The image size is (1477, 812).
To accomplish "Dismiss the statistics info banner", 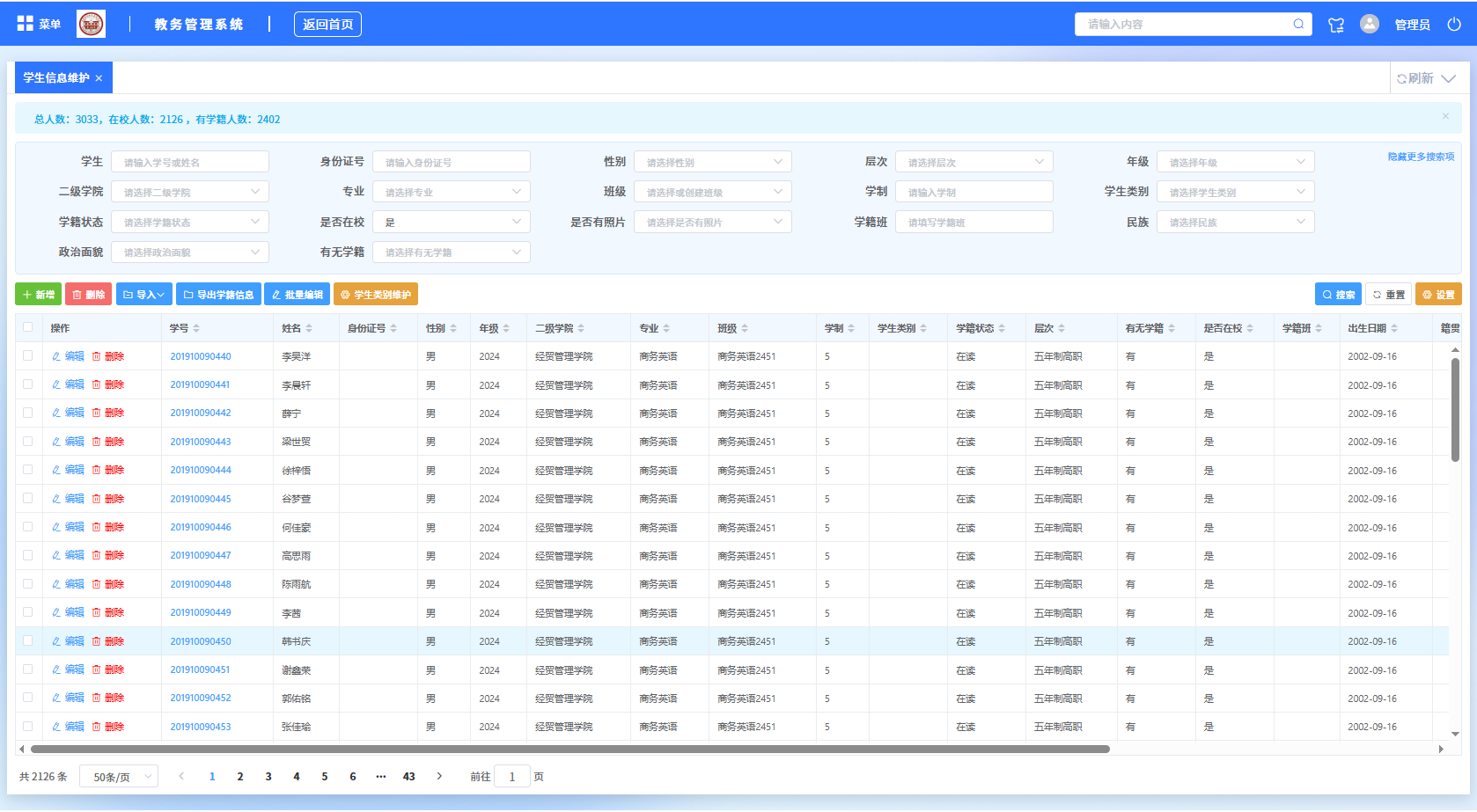I will 1445,116.
